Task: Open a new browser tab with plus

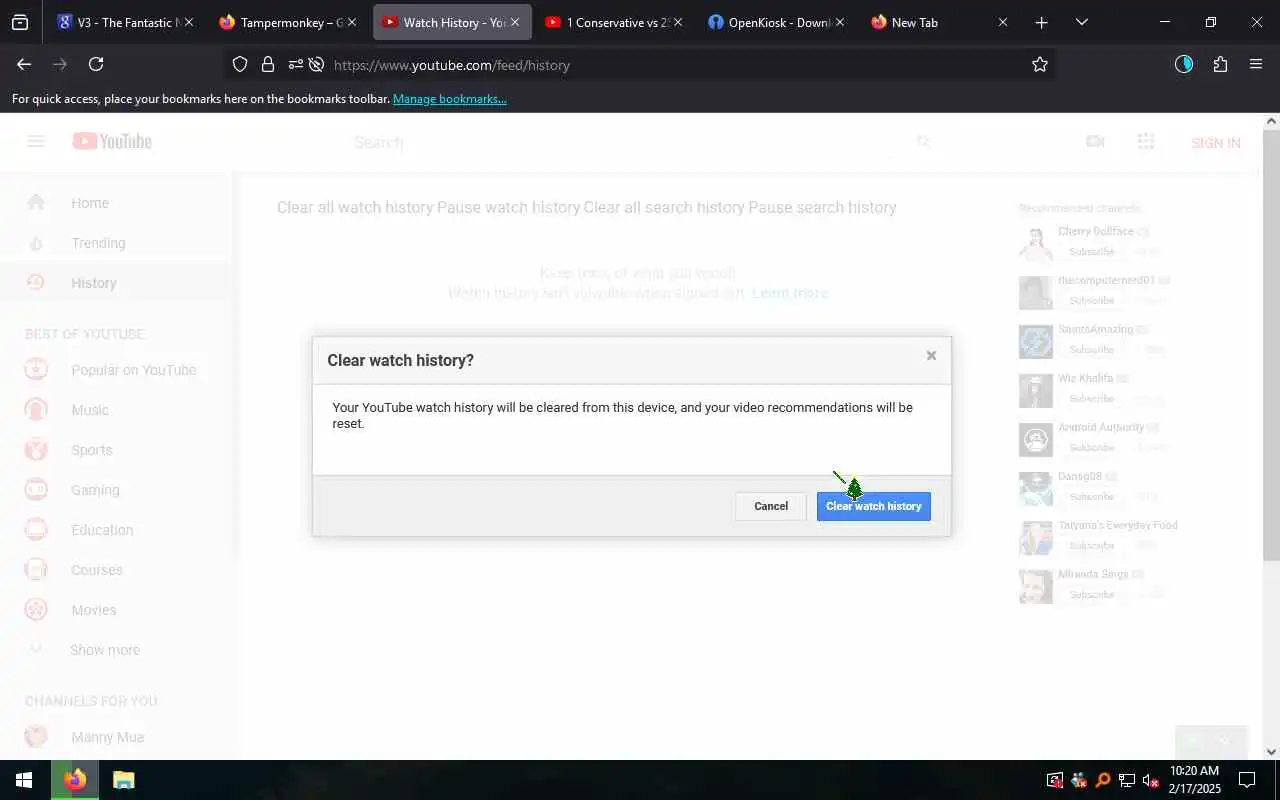Action: (1041, 22)
